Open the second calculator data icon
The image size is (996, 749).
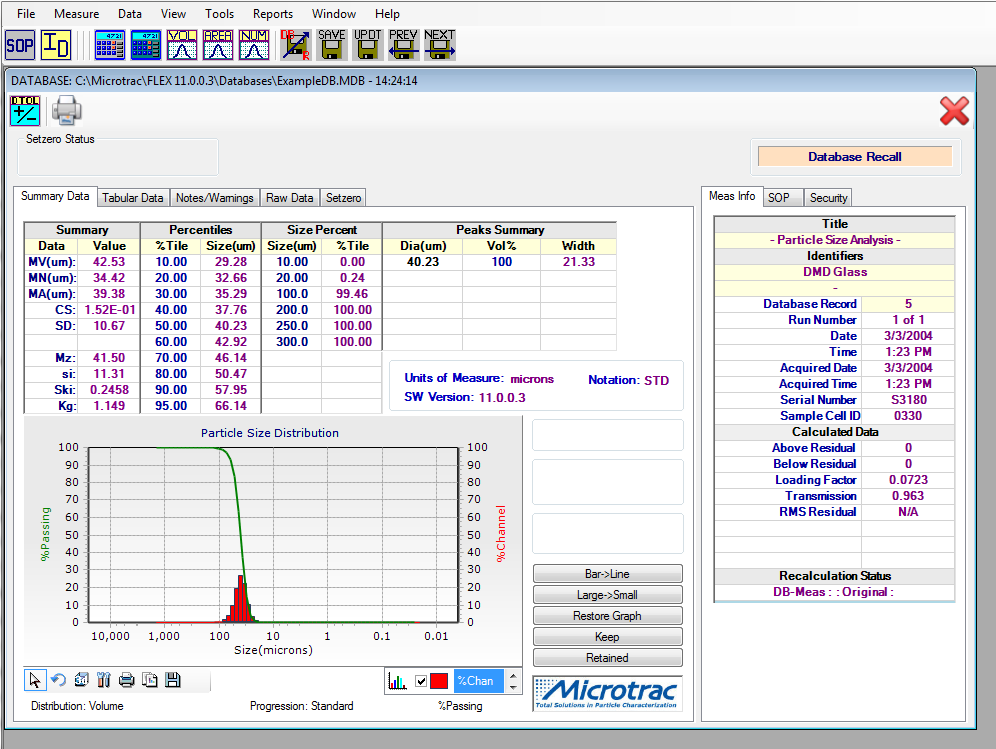[x=146, y=45]
